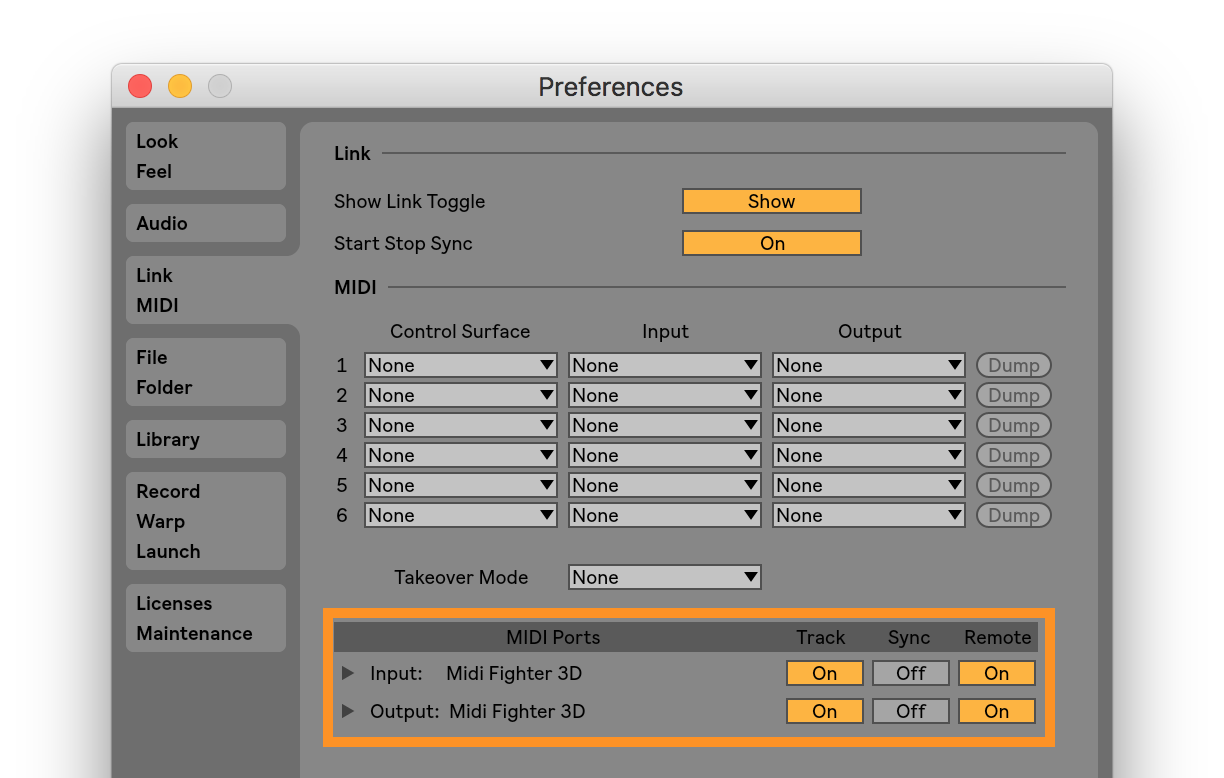Enable Sync for Midi Fighter 3D output
Screen dimensions: 1224x778
pyautogui.click(x=910, y=711)
